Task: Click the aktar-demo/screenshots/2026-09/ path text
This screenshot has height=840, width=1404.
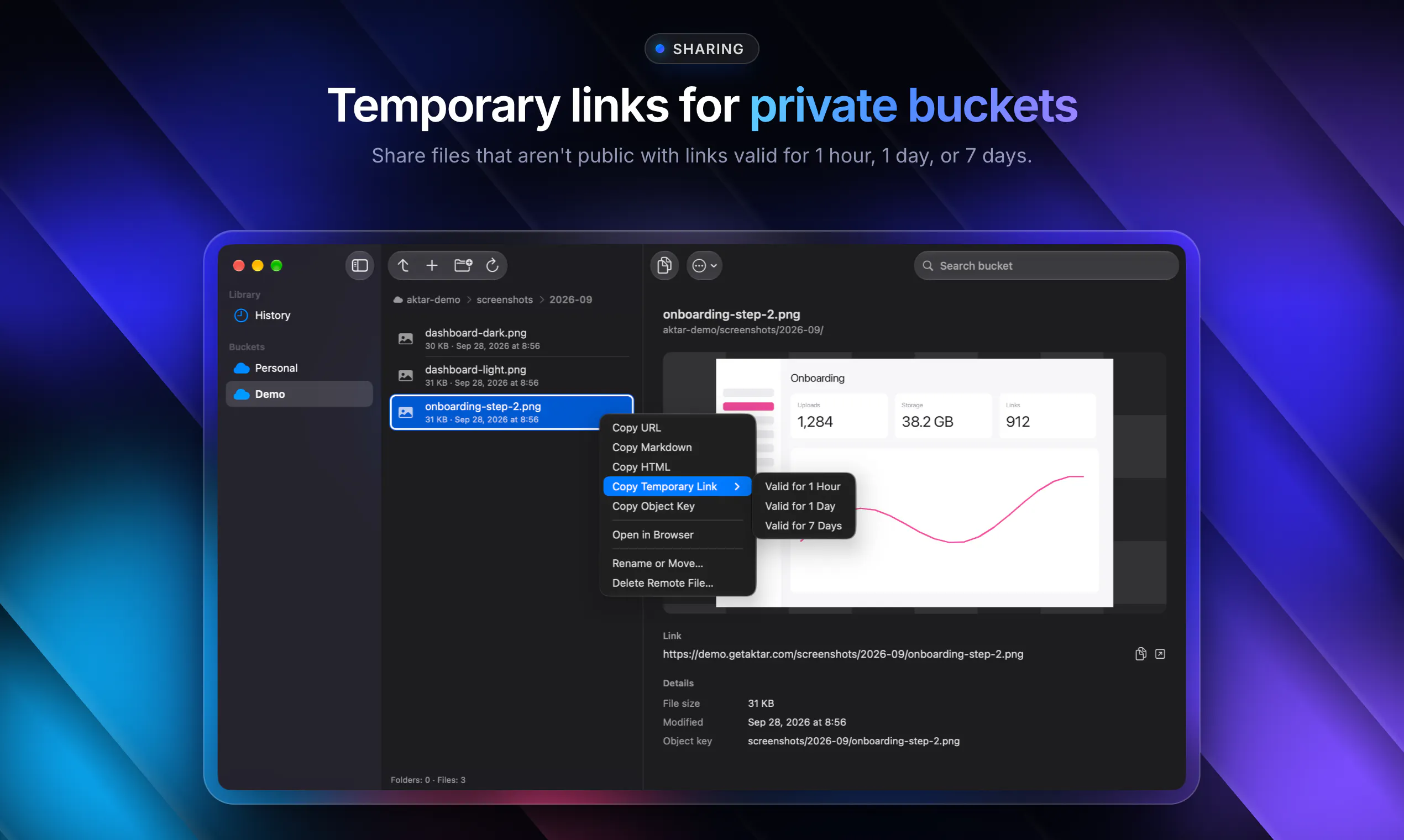Action: 743,330
